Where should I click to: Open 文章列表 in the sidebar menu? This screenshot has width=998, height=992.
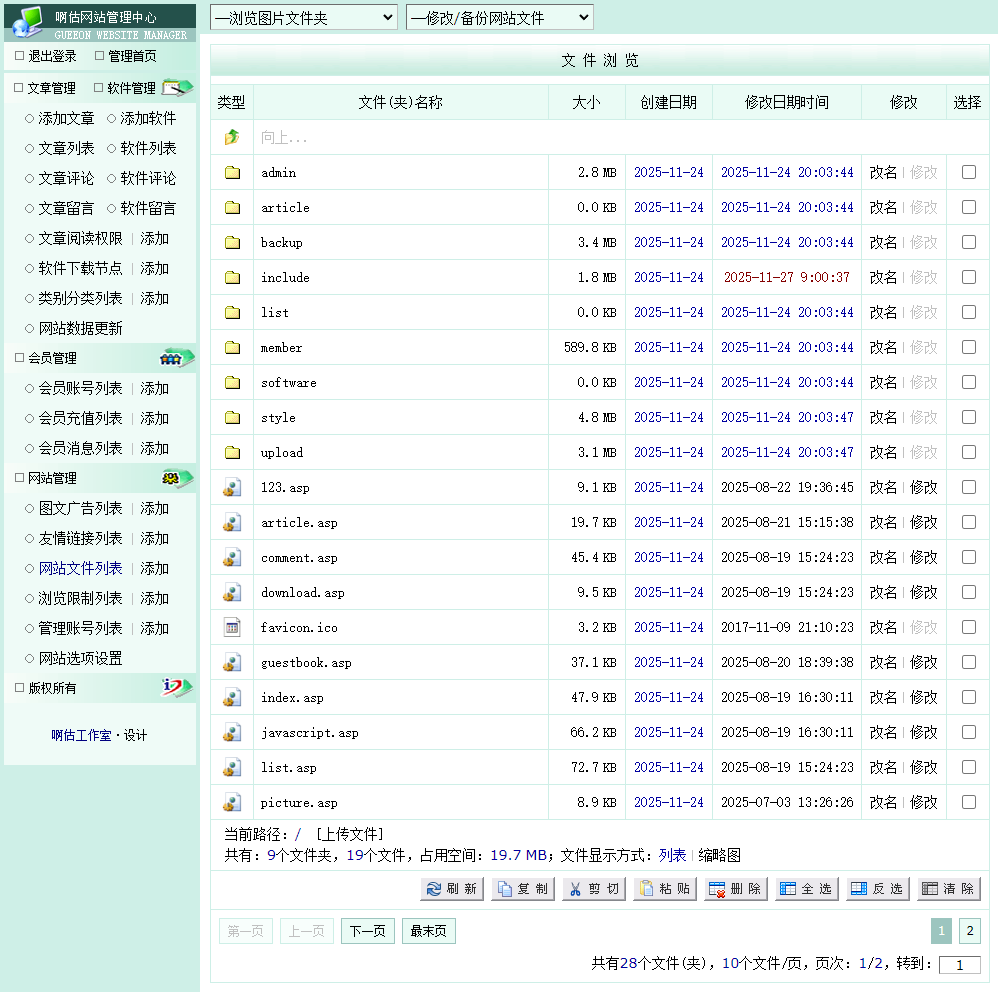(66, 148)
